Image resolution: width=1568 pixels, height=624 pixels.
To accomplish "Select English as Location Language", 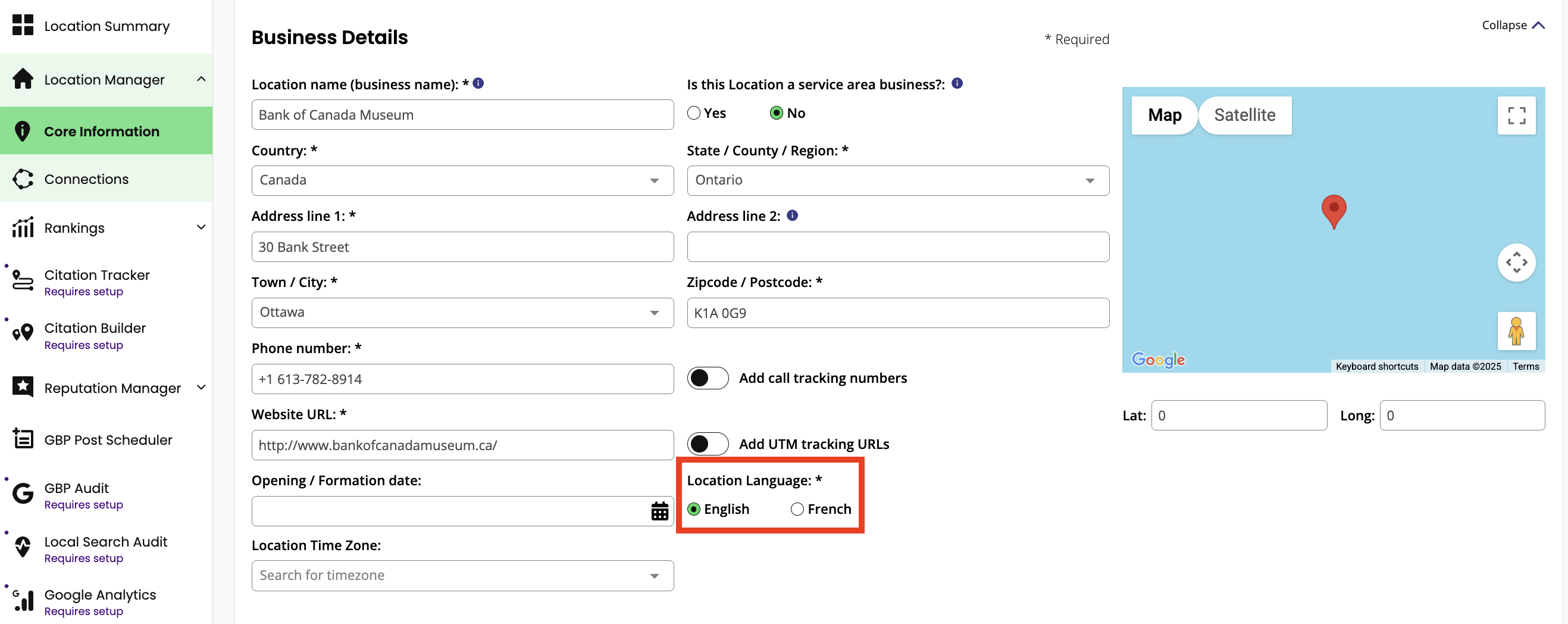I will pos(694,509).
